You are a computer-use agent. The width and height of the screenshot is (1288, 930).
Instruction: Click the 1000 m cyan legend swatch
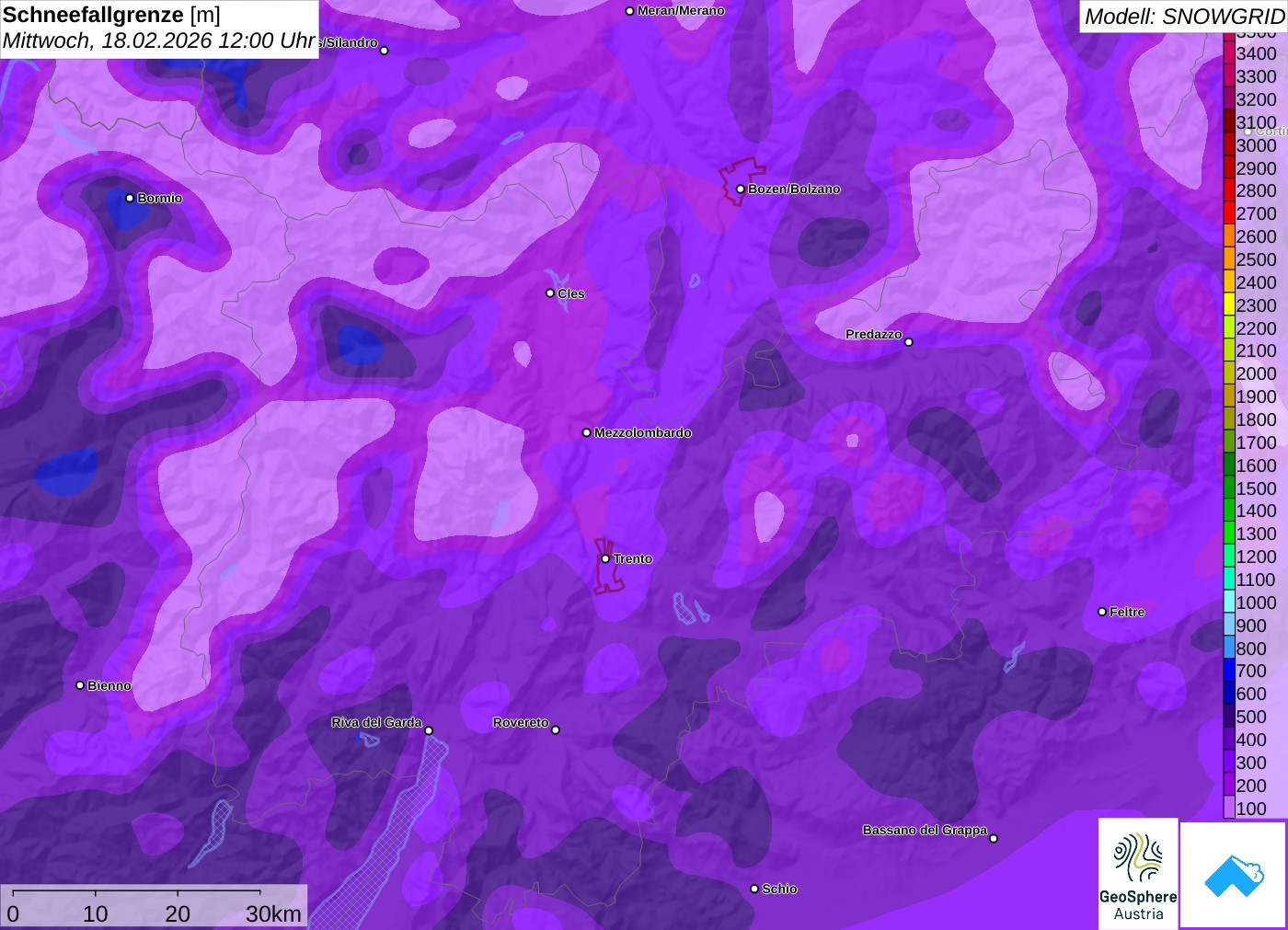pyautogui.click(x=1229, y=603)
